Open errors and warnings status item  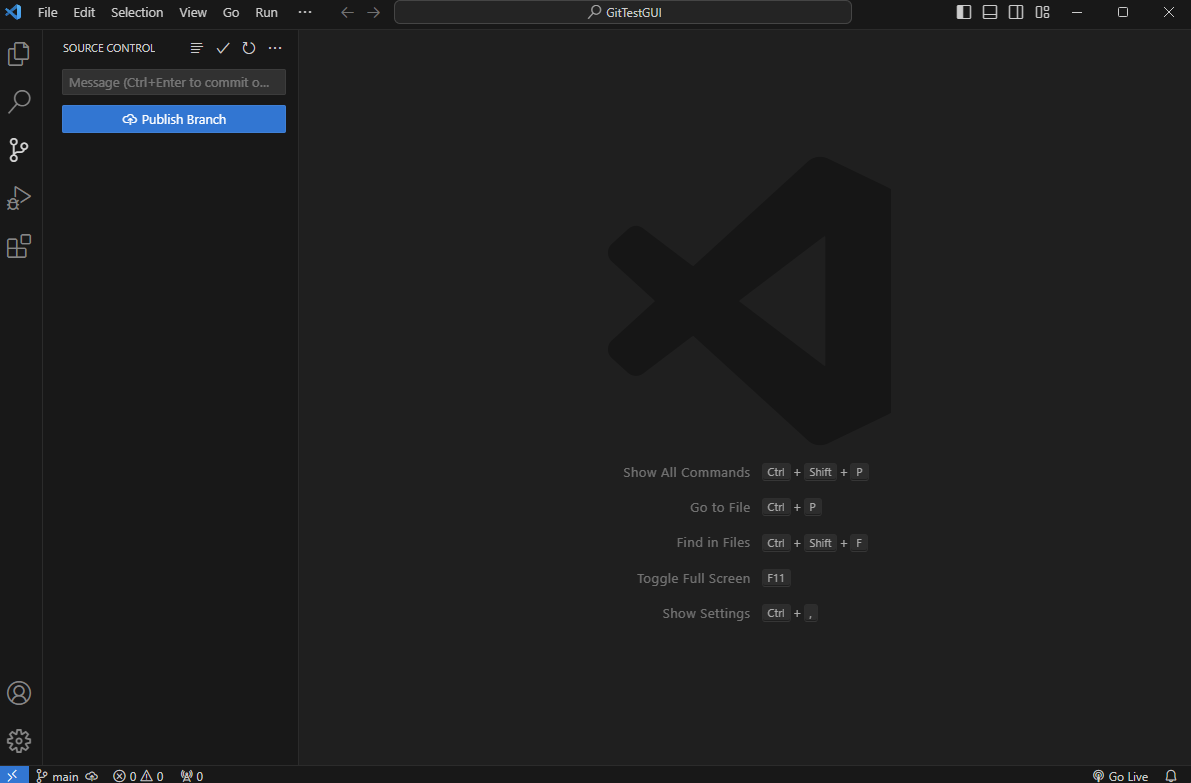pos(138,776)
